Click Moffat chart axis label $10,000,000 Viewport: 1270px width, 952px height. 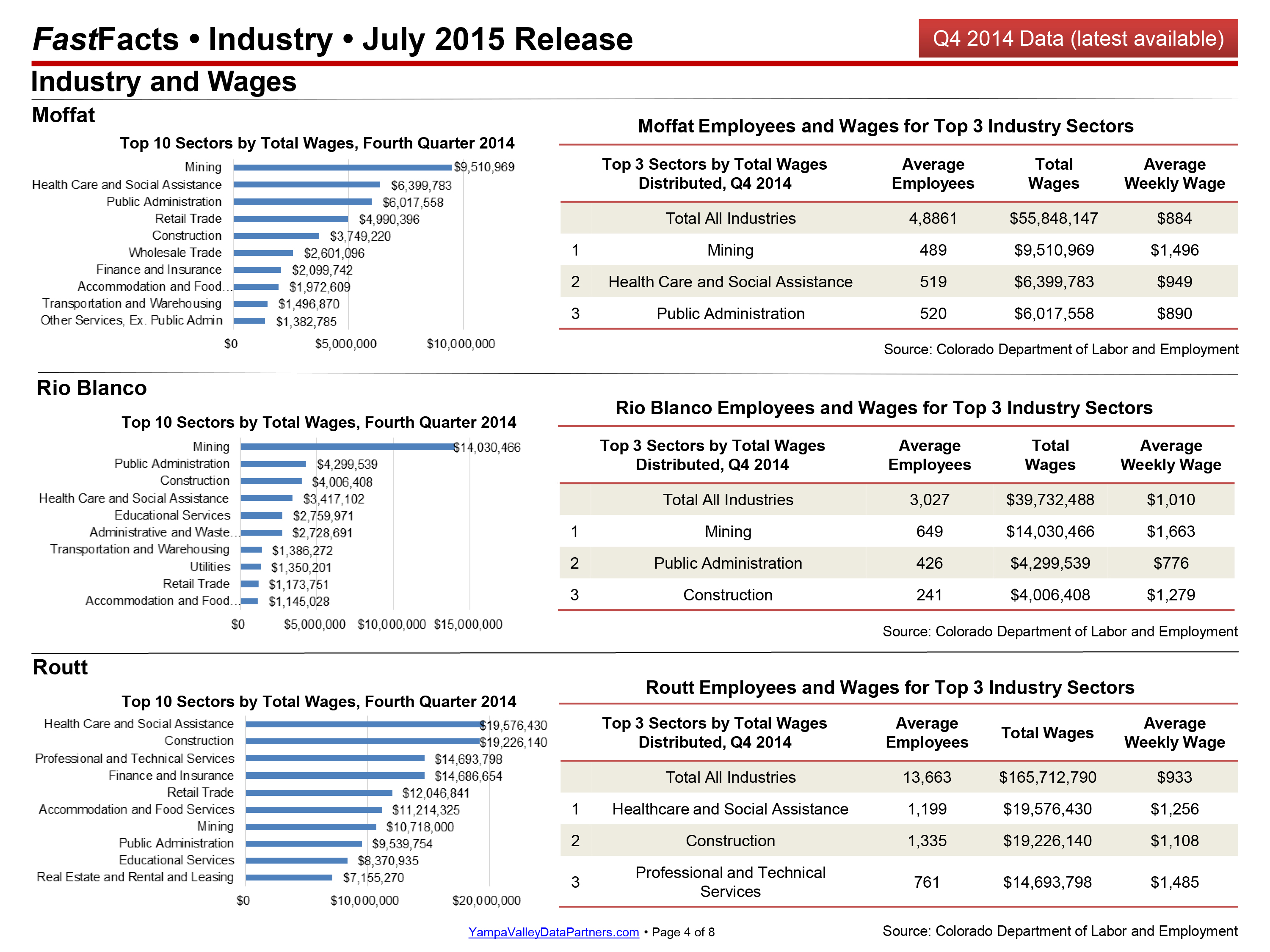[461, 344]
